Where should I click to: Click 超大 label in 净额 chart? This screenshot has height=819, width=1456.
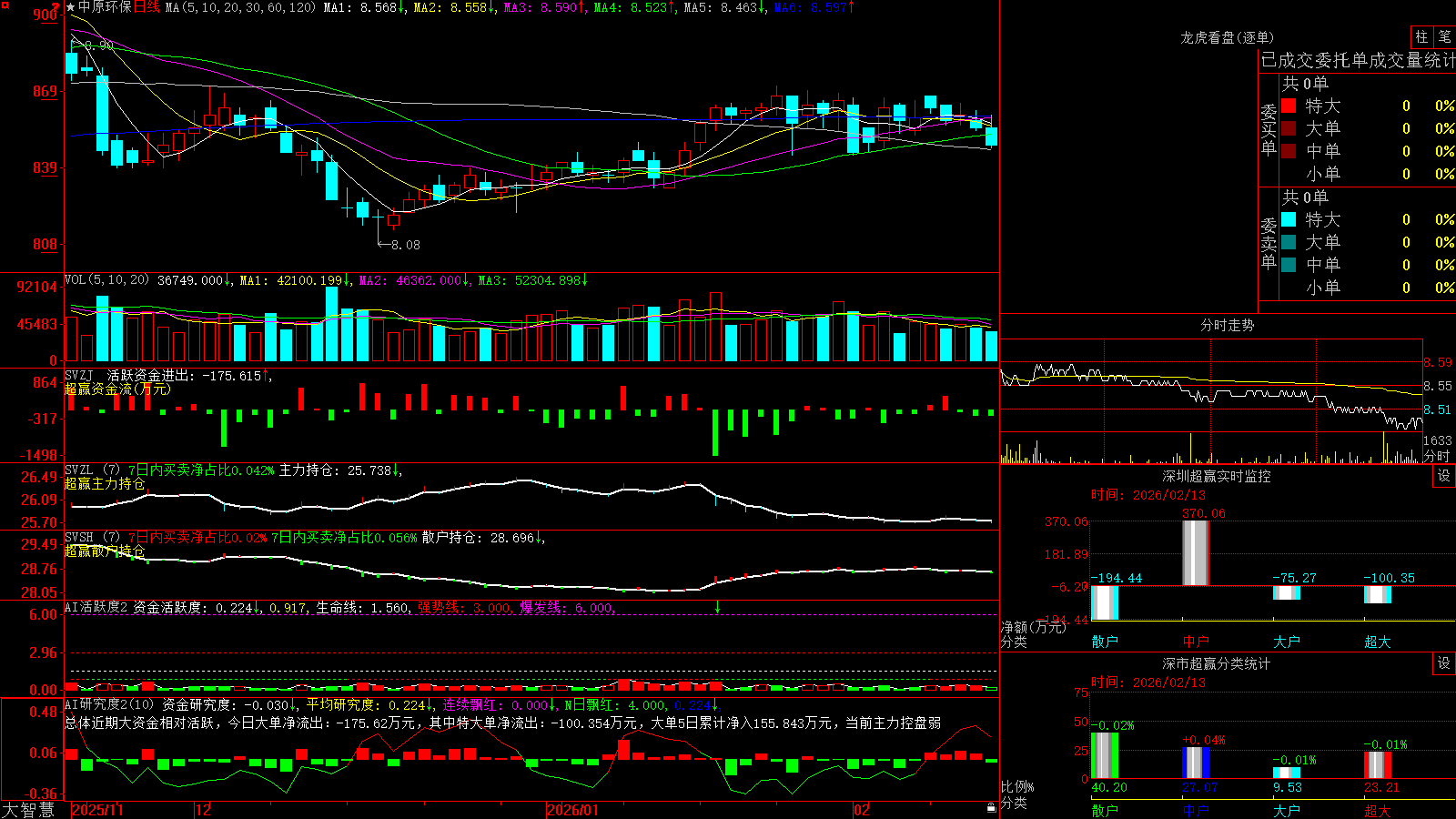coord(1378,642)
